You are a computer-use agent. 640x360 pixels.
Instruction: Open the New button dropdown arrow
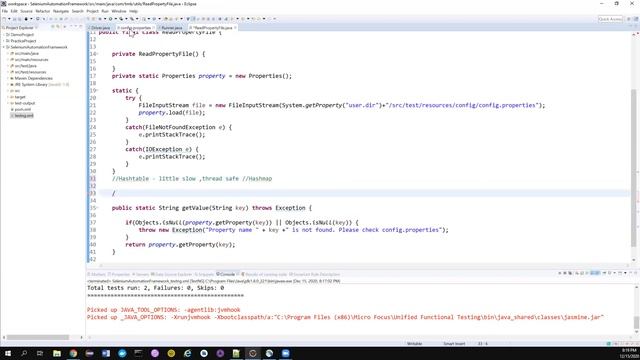pyautogui.click(x=9, y=19)
